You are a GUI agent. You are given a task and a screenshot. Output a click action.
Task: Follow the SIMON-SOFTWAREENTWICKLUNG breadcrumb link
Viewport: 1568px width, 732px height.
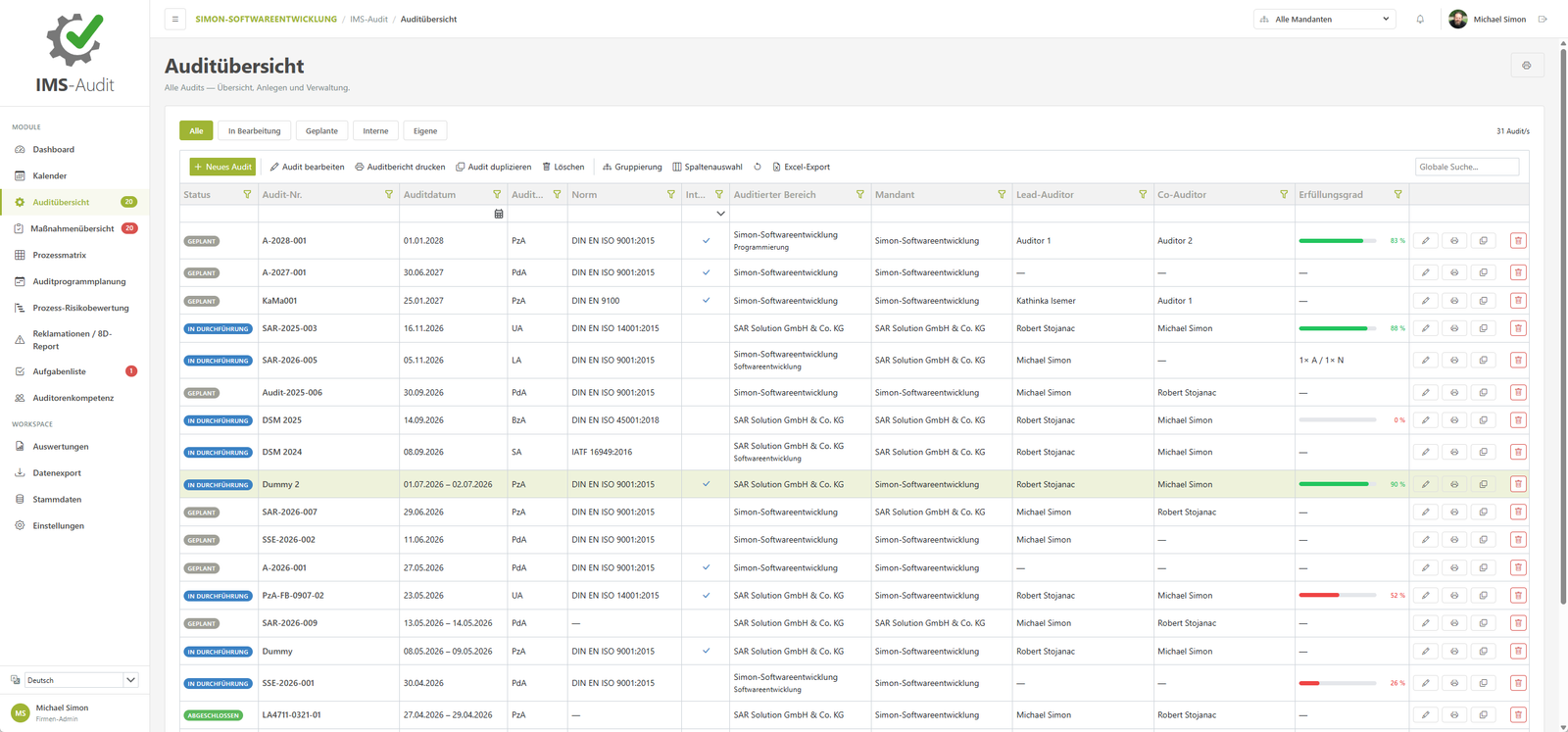click(x=266, y=19)
